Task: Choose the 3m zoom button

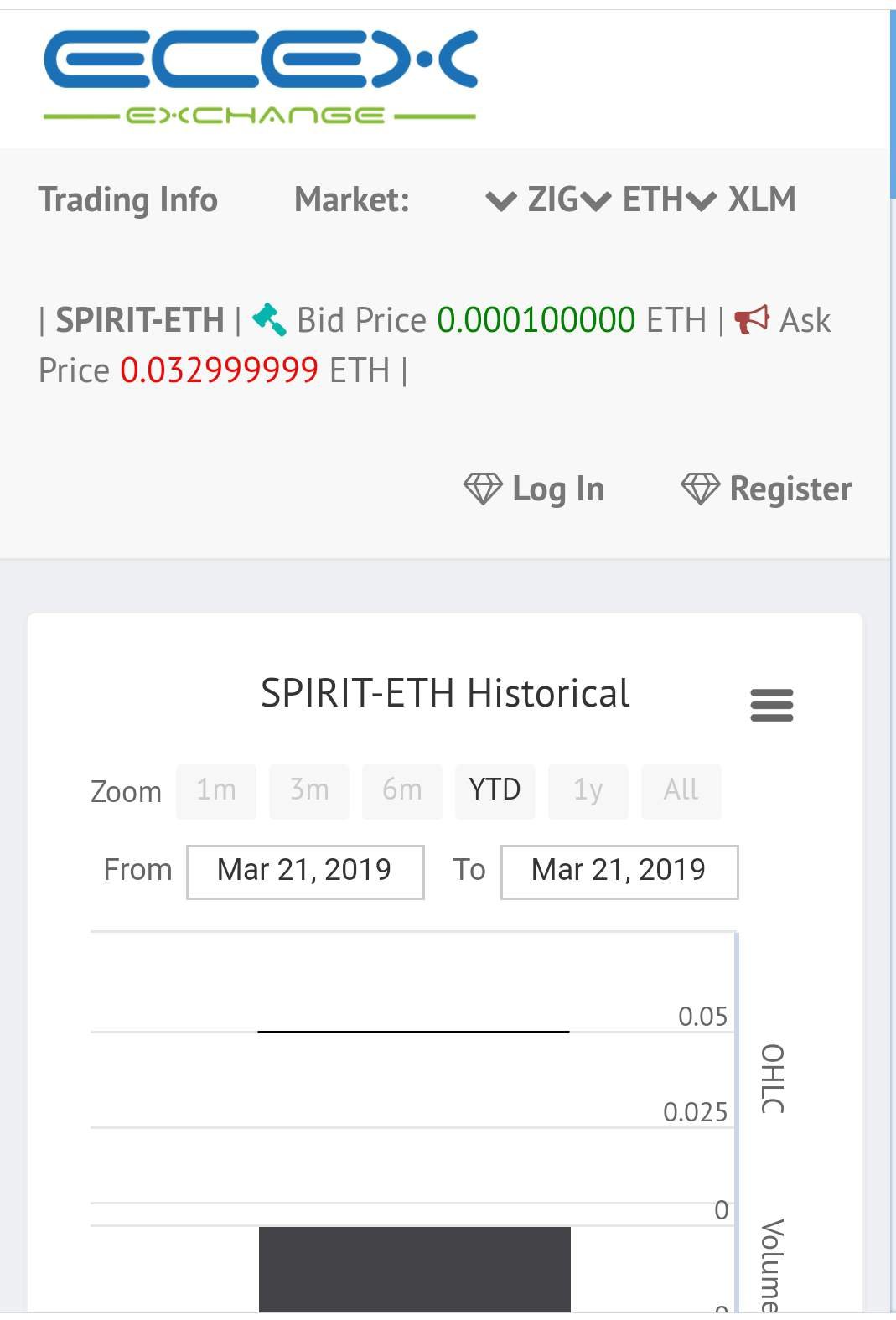Action: tap(309, 790)
